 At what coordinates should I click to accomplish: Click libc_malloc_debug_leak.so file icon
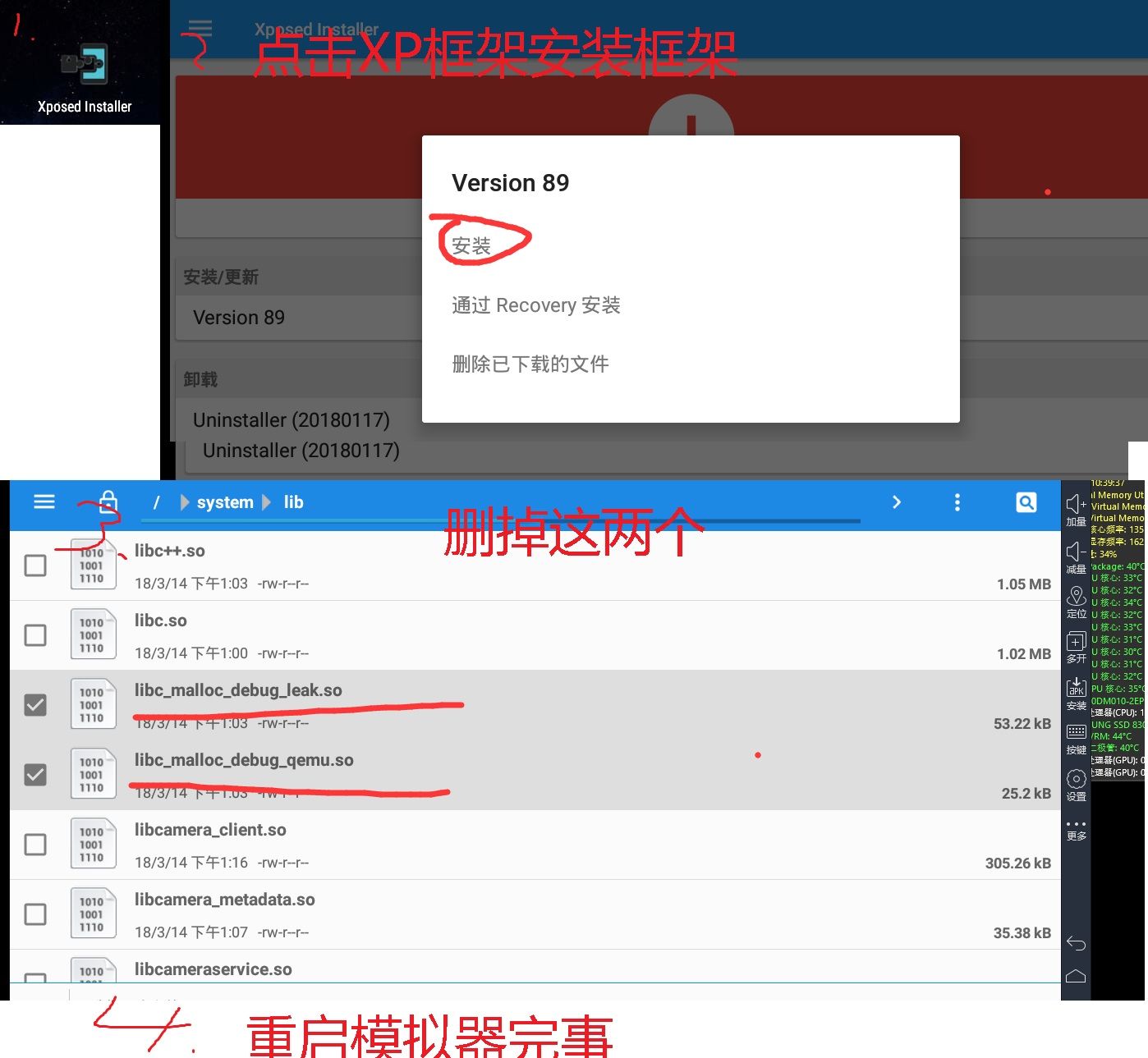coord(93,704)
